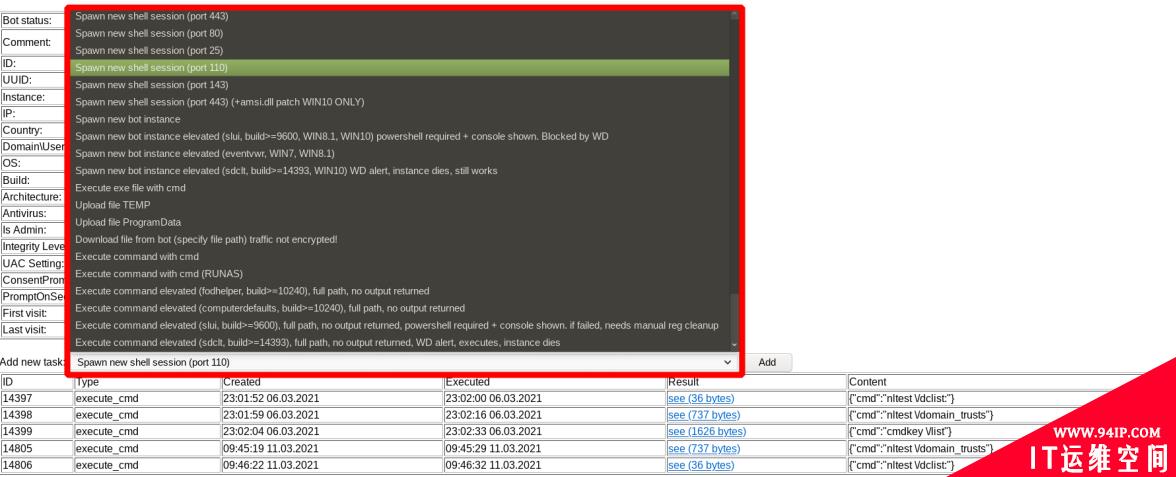Open result 'see (36 bytes)' for task 14397
Image resolution: width=1176 pixels, height=477 pixels.
click(701, 398)
